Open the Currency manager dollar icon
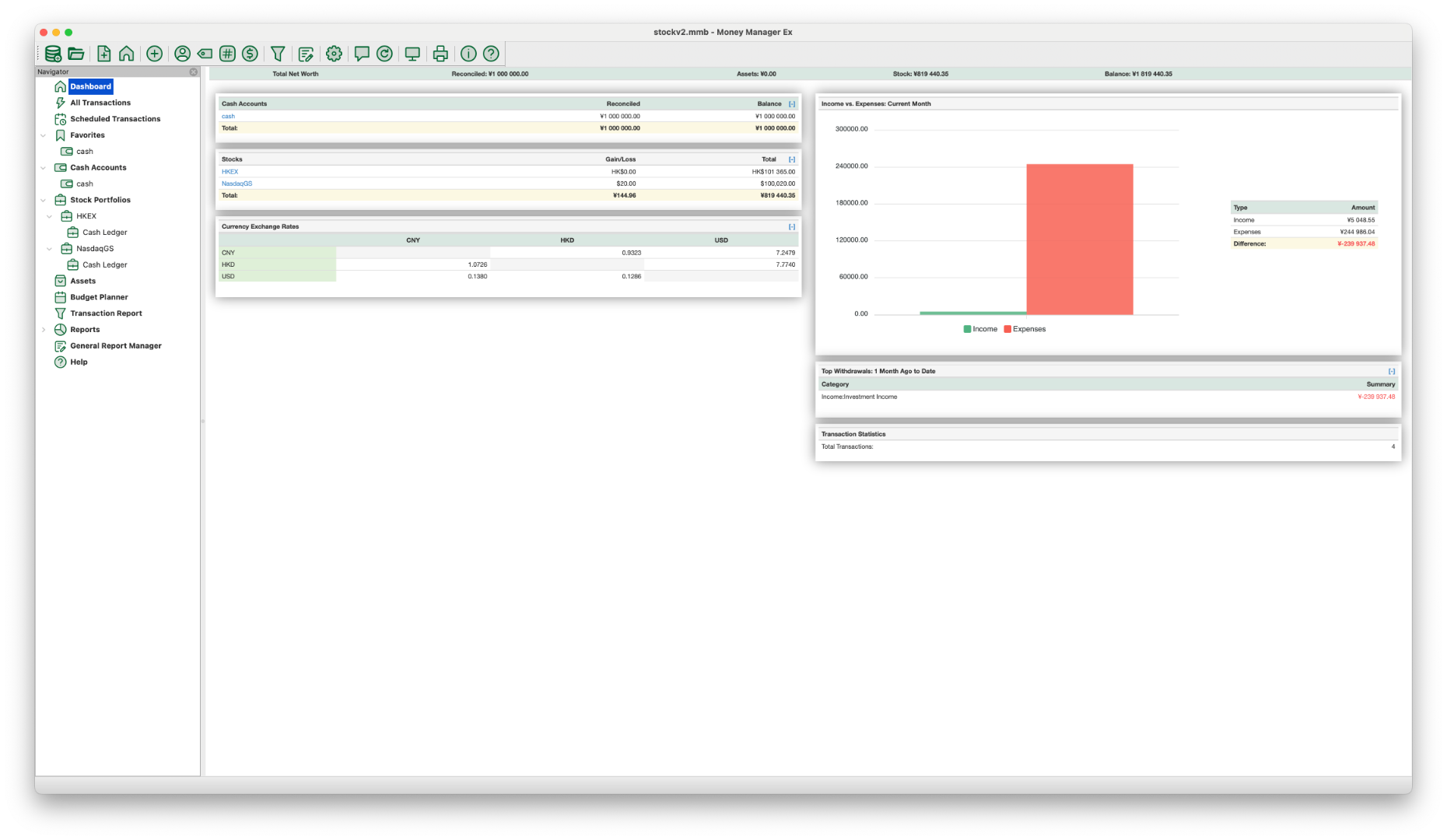The image size is (1447, 840). [x=250, y=54]
